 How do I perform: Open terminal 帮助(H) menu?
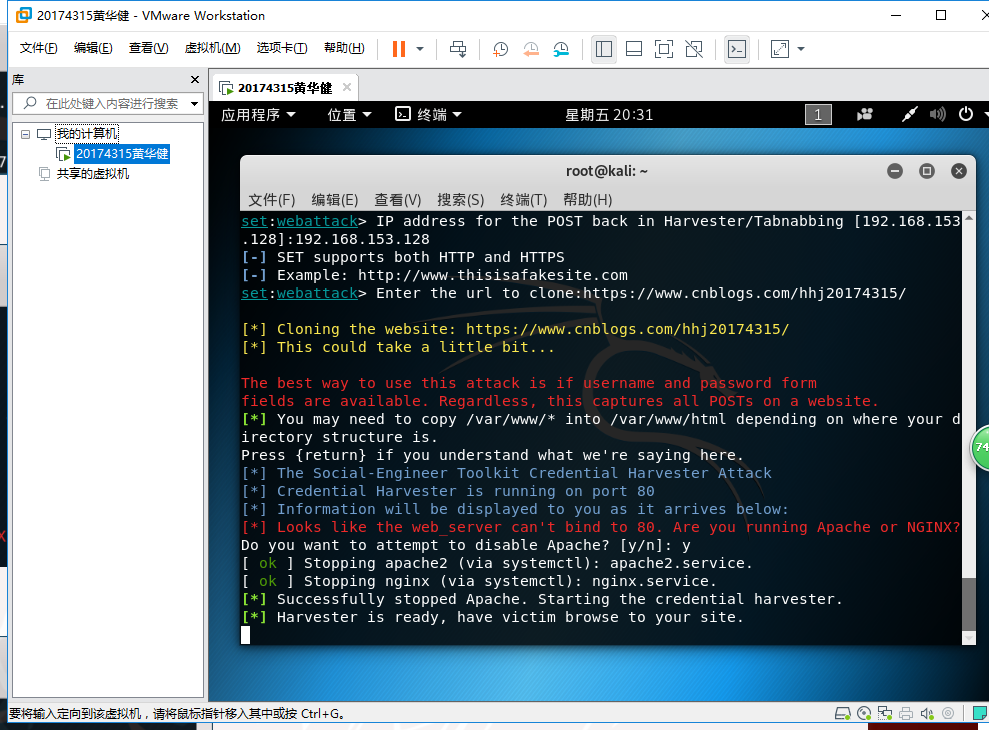coord(587,200)
